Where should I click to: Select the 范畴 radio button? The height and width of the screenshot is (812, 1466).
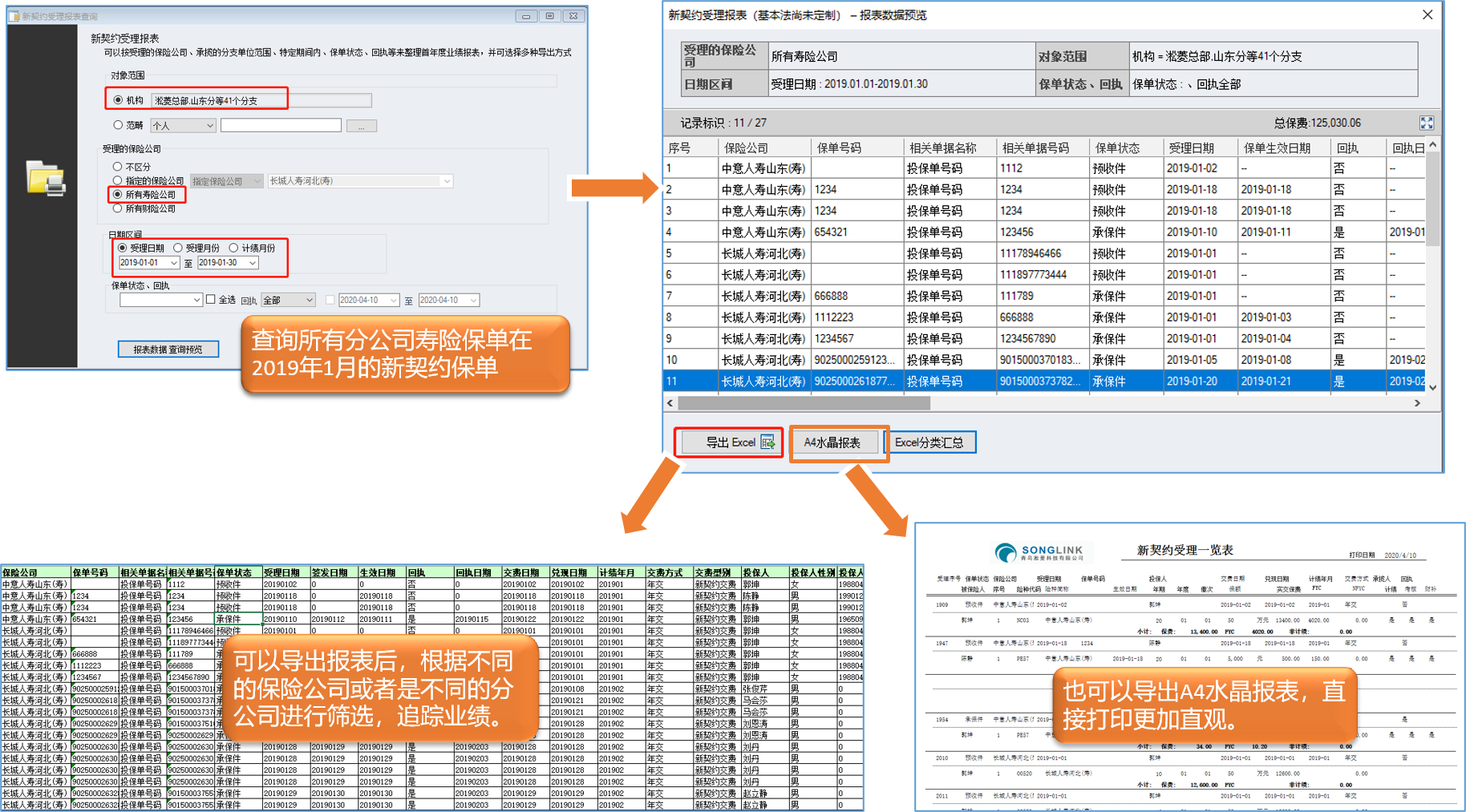coord(118,125)
